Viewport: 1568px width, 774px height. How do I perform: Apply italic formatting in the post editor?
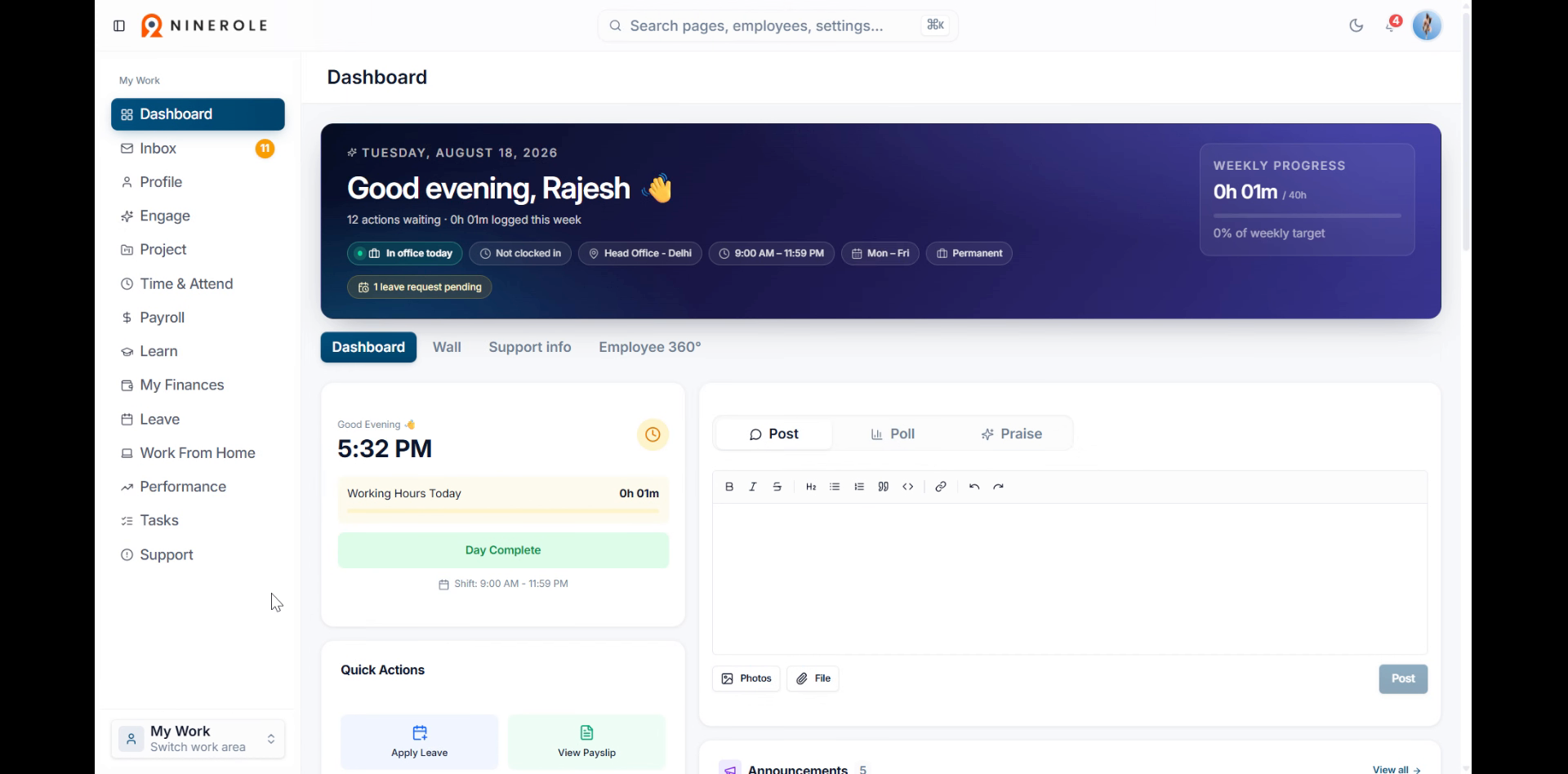tap(753, 487)
